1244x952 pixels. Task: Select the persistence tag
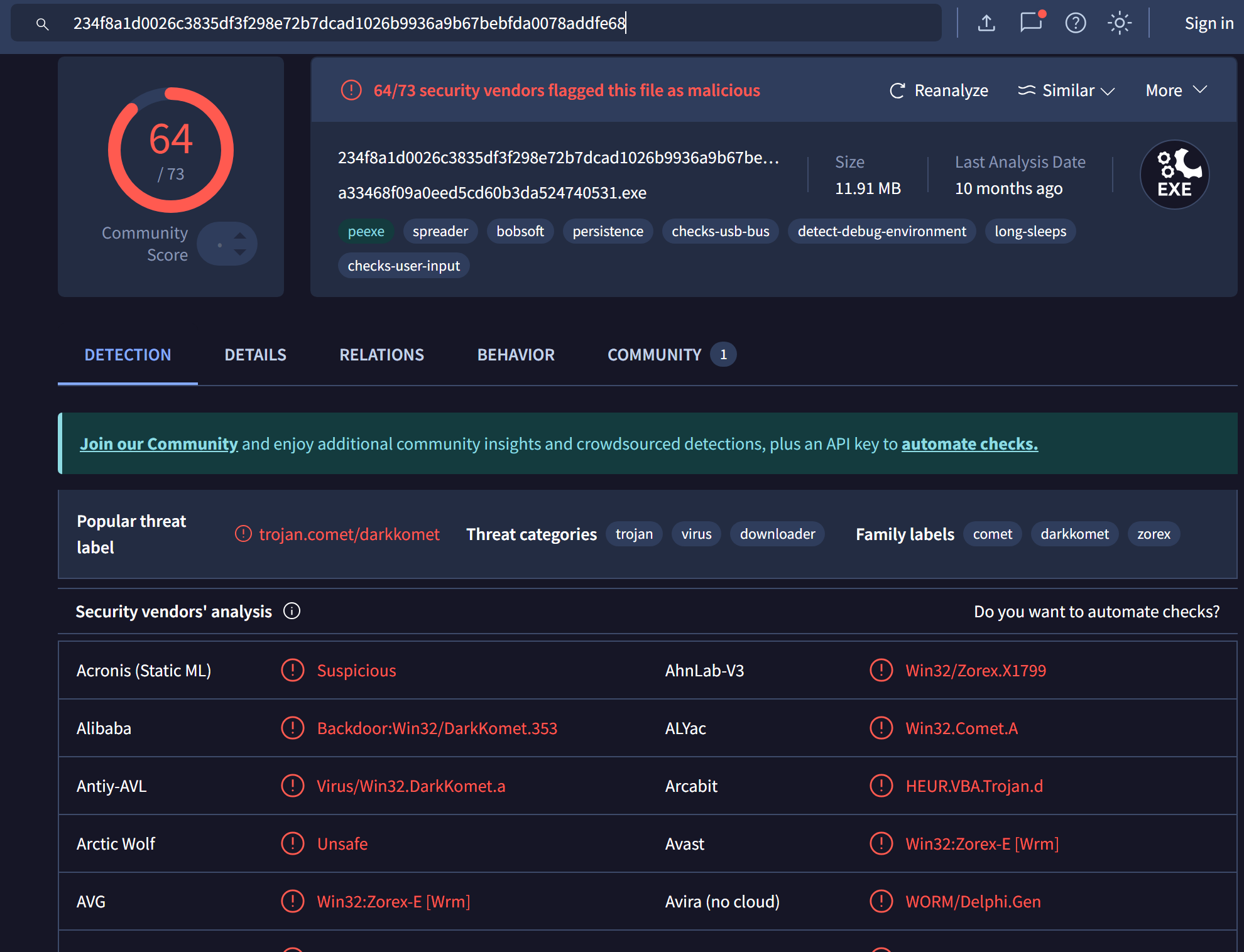point(608,231)
